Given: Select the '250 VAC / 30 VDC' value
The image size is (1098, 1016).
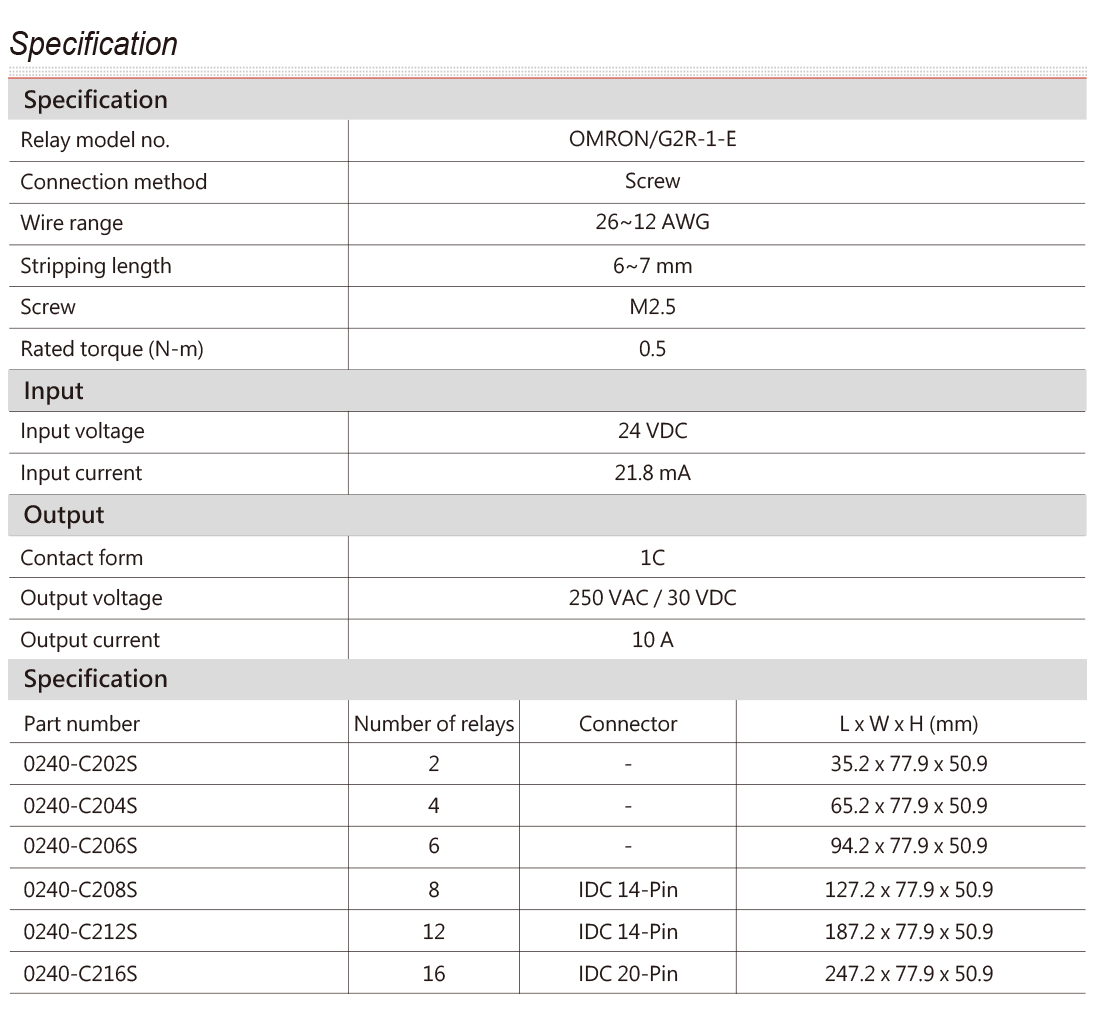Looking at the screenshot, I should pos(652,598).
